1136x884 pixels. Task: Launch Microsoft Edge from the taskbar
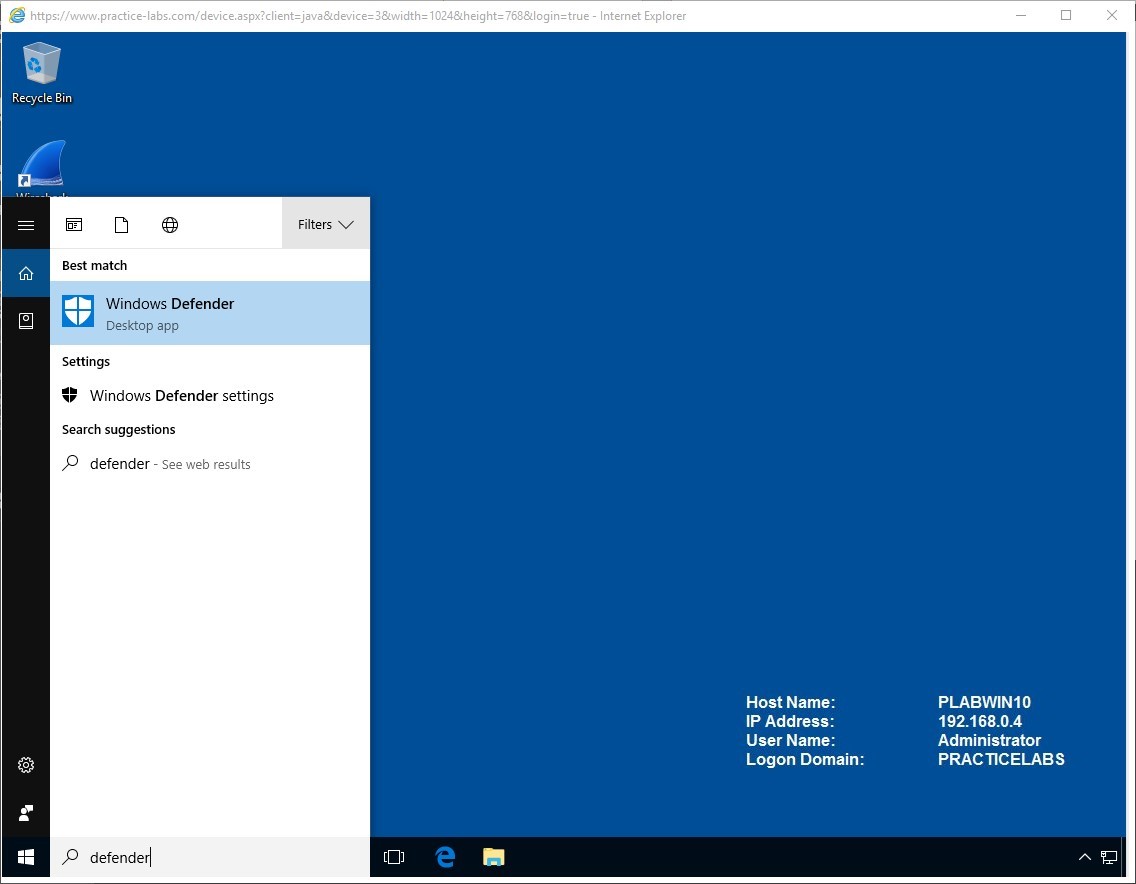tap(445, 857)
